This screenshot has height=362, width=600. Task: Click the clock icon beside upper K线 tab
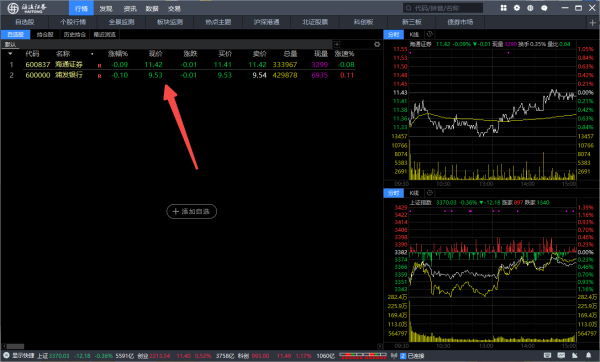pyautogui.click(x=430, y=34)
